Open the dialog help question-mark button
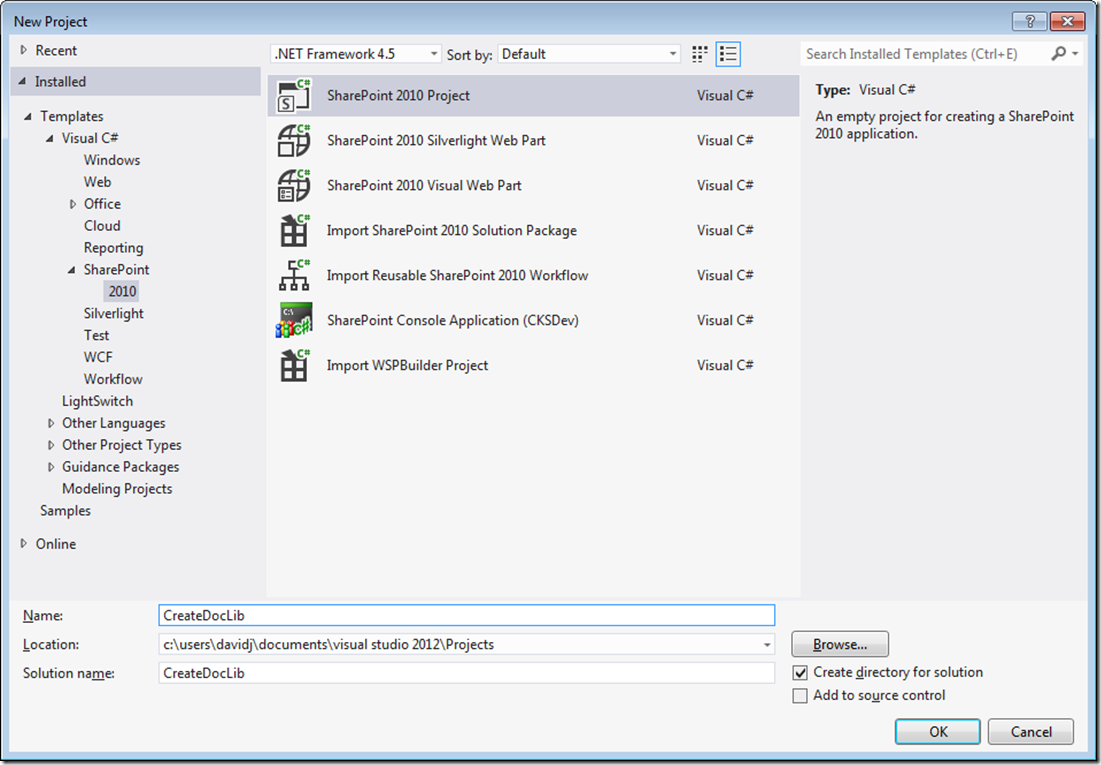This screenshot has width=1101, height=765. click(x=1030, y=22)
